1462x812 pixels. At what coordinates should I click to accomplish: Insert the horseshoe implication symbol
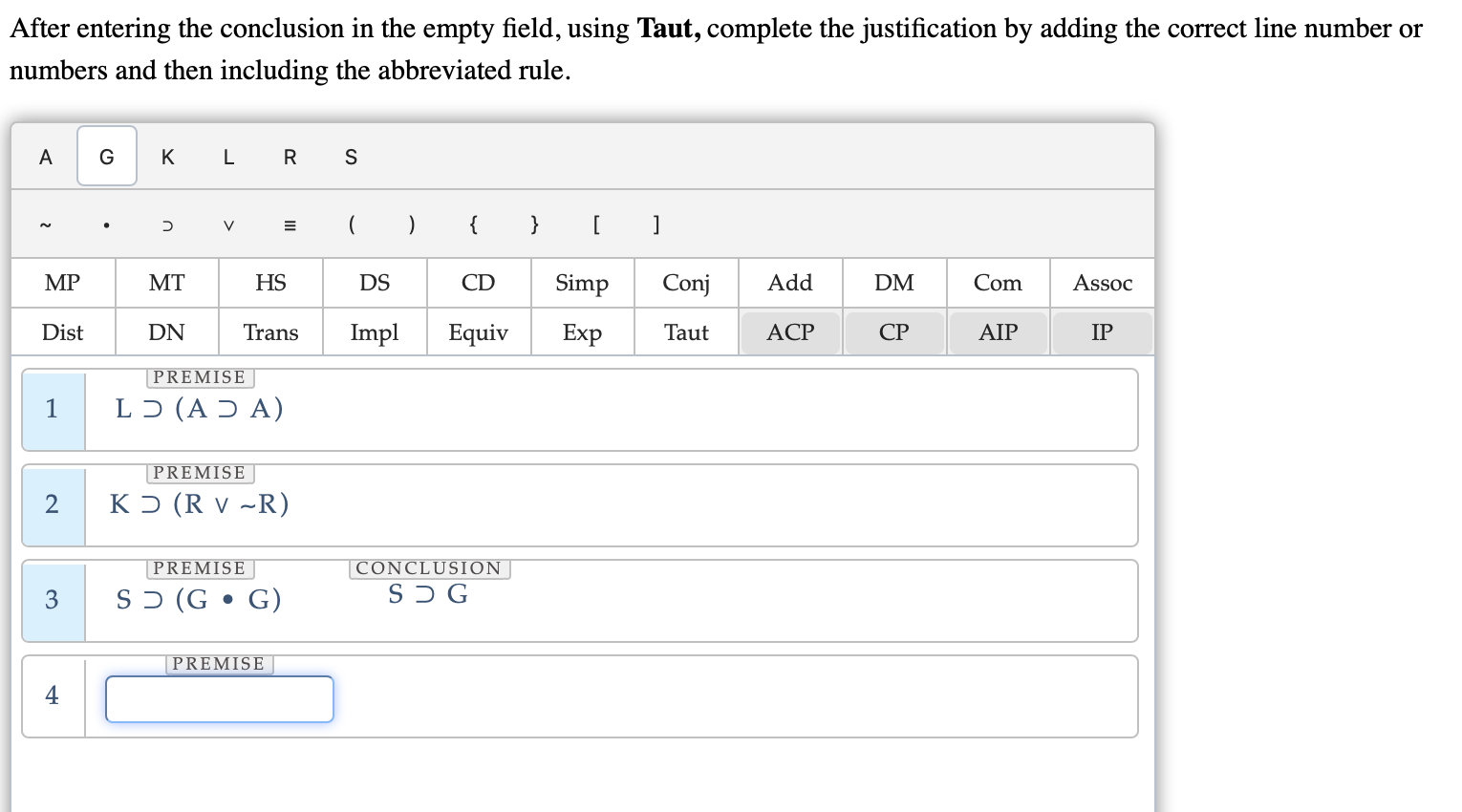(x=167, y=224)
